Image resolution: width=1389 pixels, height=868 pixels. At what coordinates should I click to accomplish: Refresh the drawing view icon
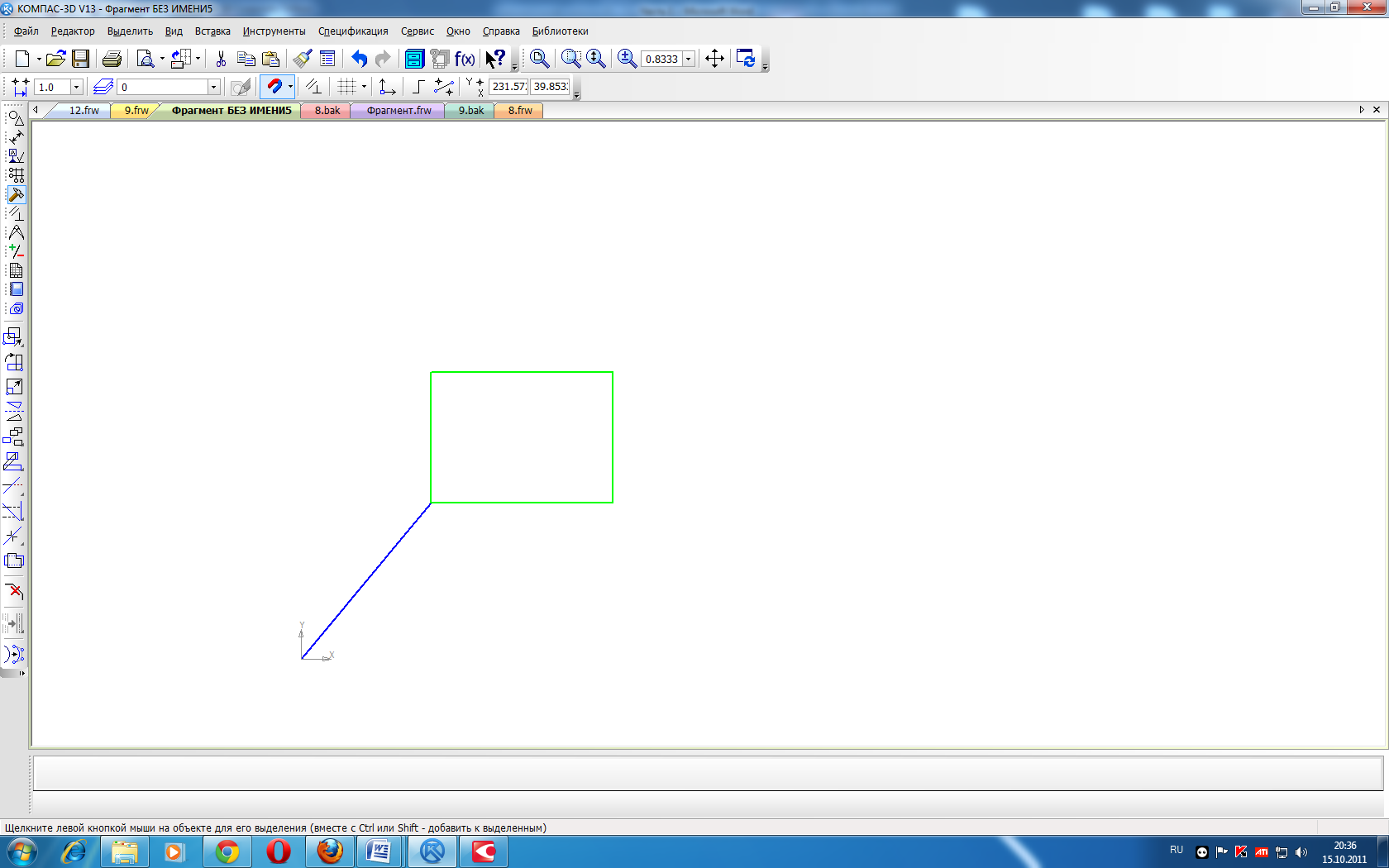pyautogui.click(x=746, y=59)
